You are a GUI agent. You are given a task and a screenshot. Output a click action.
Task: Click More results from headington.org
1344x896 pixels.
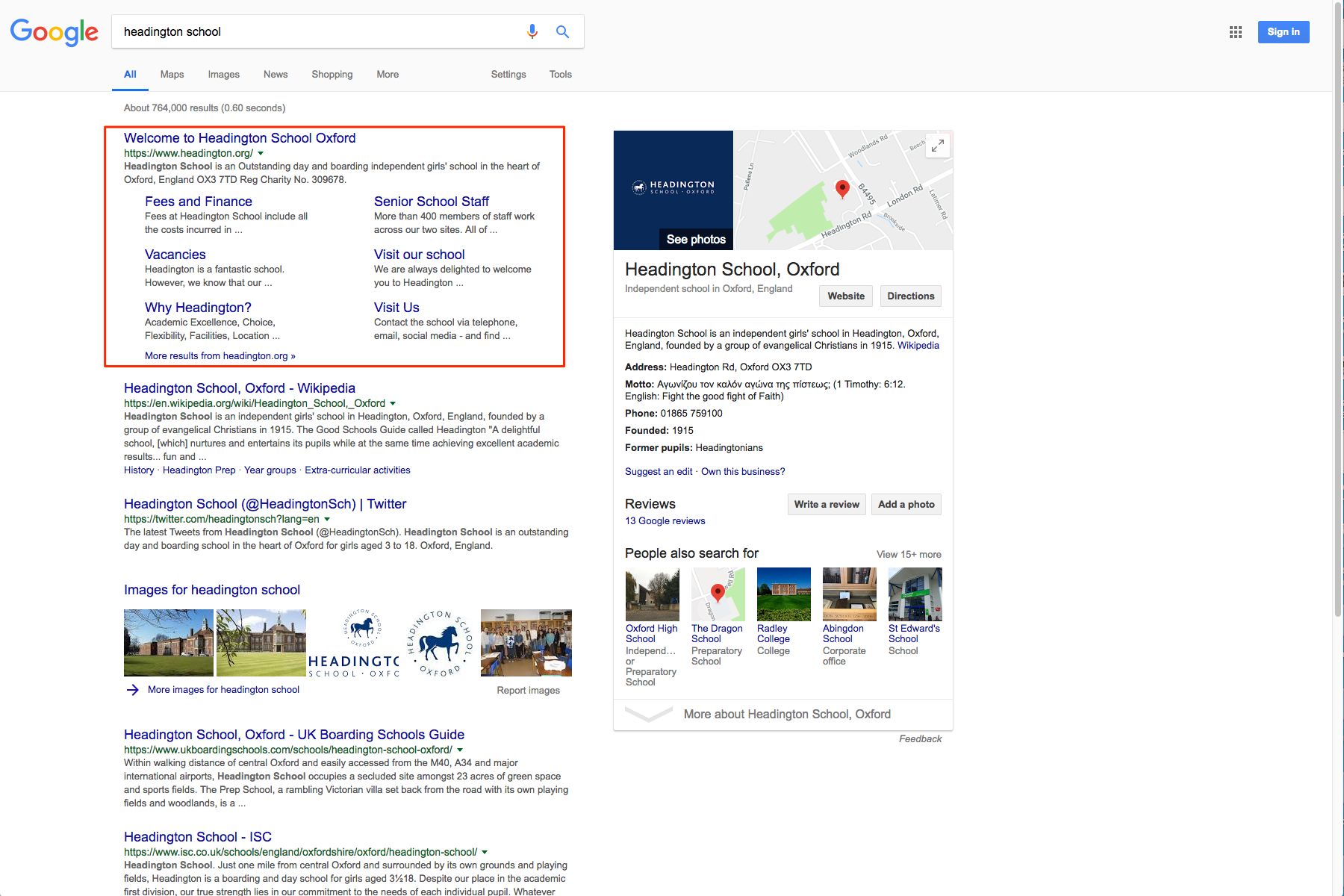(220, 356)
